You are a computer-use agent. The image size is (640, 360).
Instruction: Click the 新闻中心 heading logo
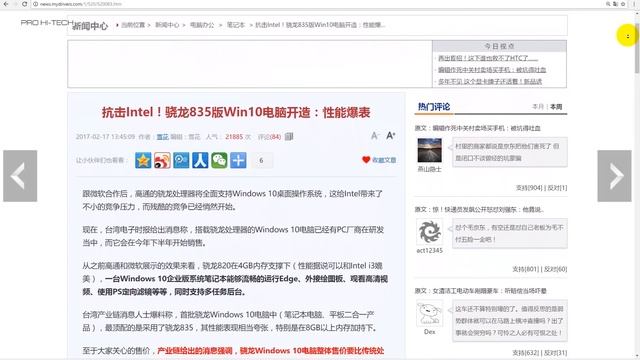click(90, 26)
